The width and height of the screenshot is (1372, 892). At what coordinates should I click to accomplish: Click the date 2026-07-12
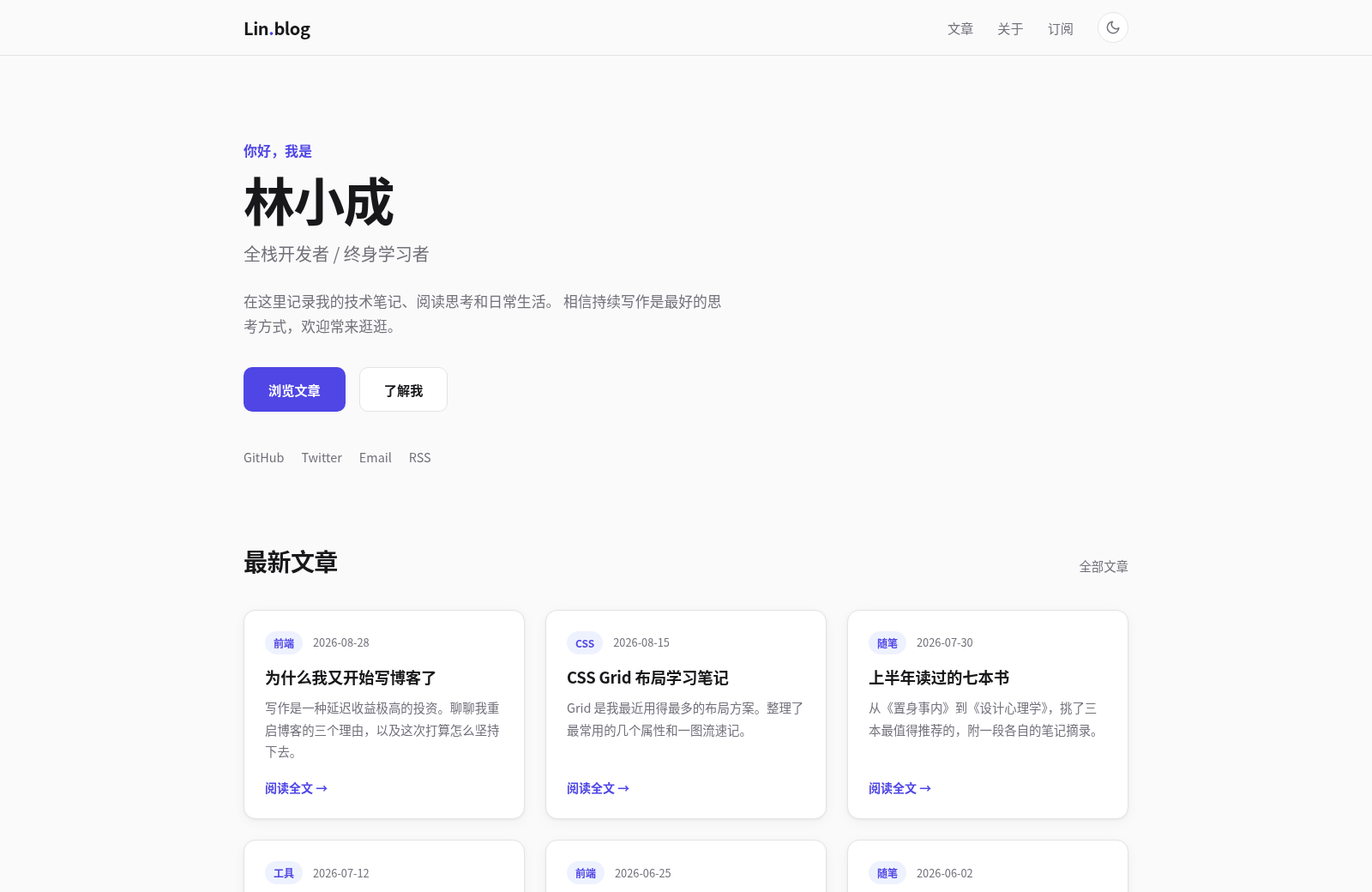pos(341,873)
